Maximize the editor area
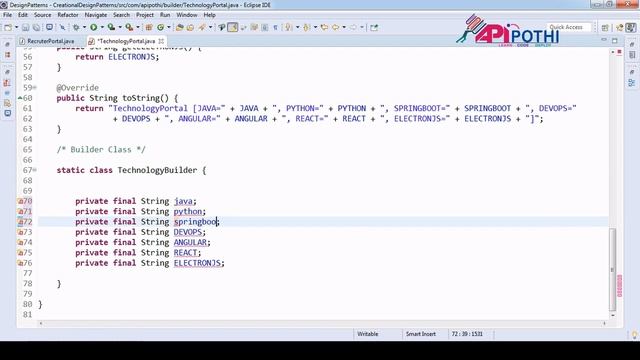 (615, 40)
